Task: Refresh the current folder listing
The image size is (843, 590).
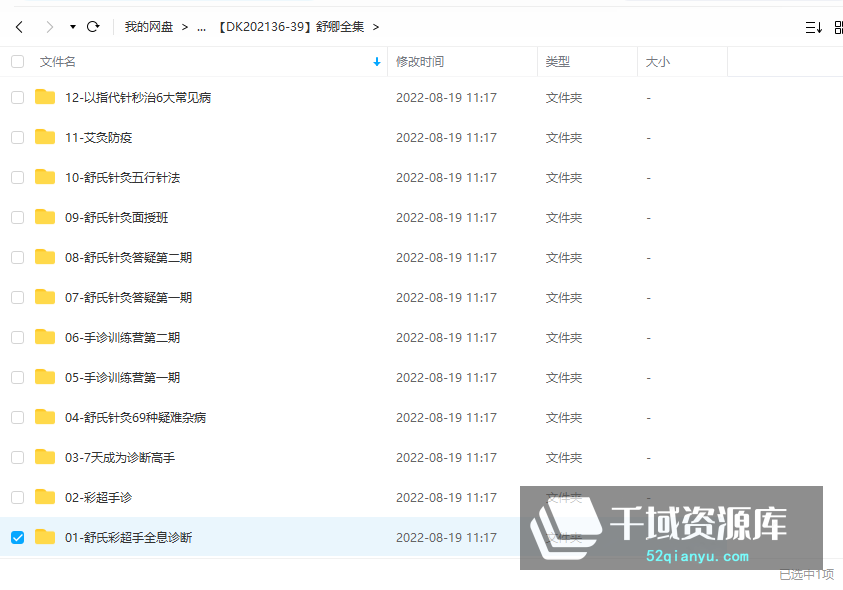Action: coord(93,27)
